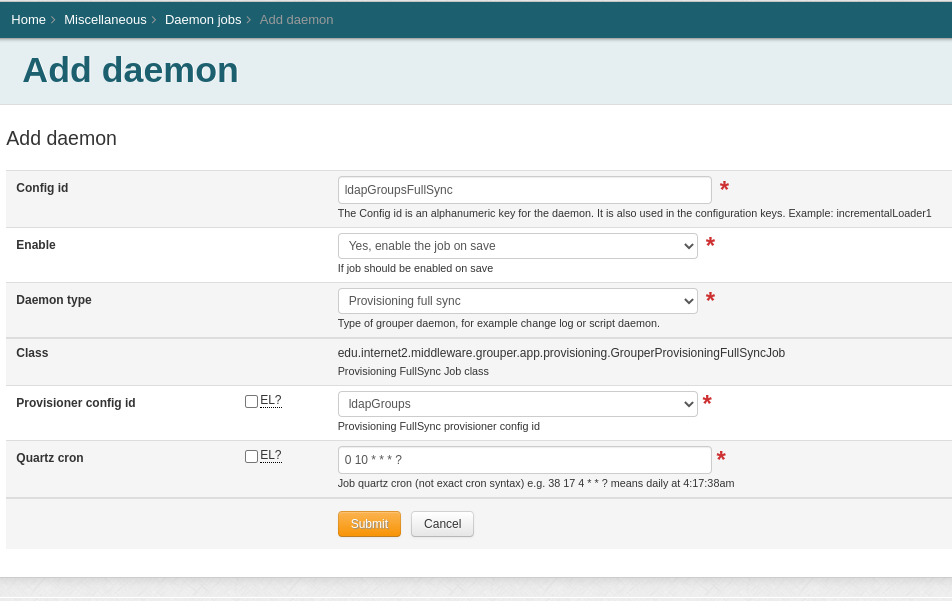Viewport: 952px width, 601px height.
Task: Expand the Daemon type dropdown
Action: pos(517,301)
